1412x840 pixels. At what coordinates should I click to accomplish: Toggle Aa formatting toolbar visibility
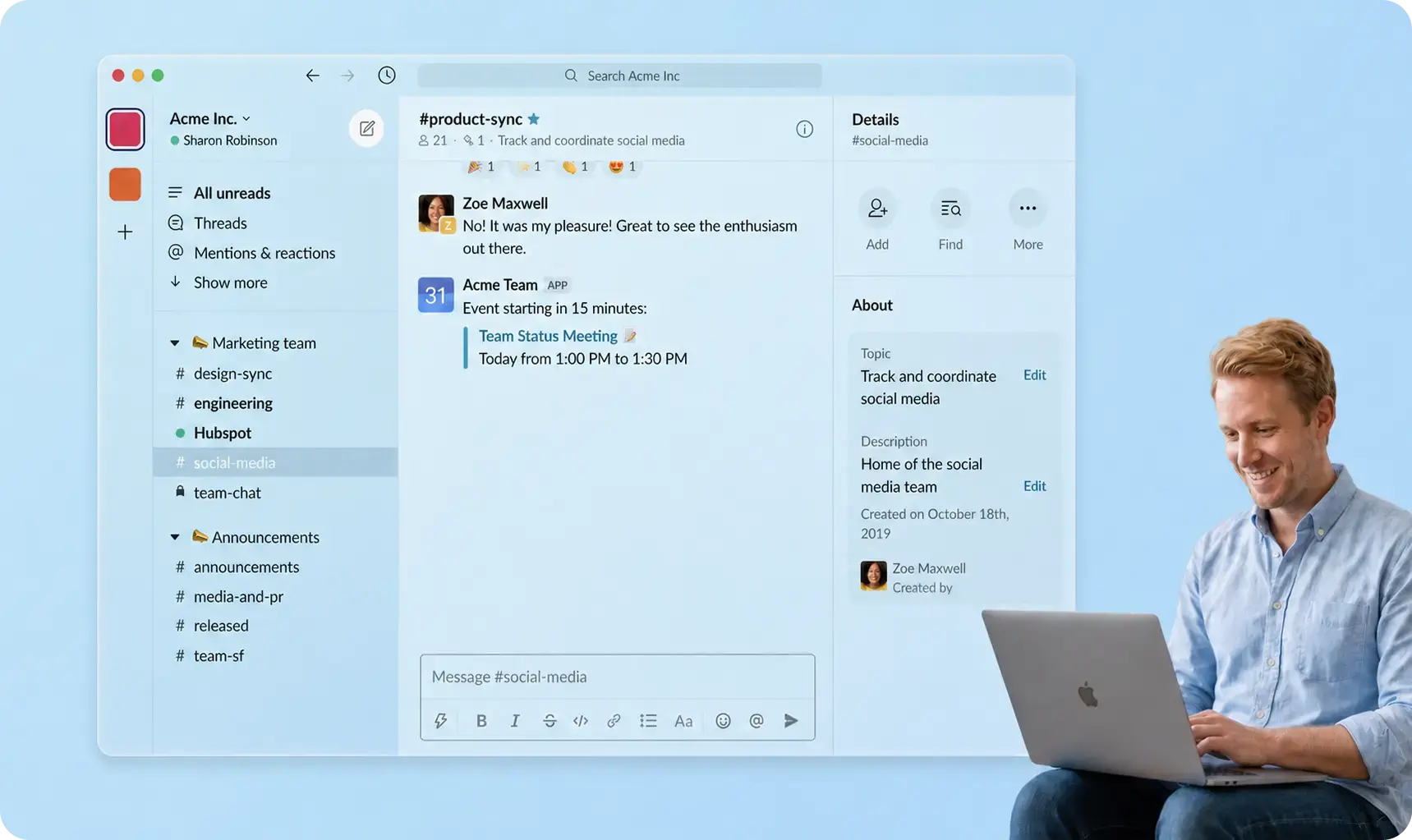(683, 721)
